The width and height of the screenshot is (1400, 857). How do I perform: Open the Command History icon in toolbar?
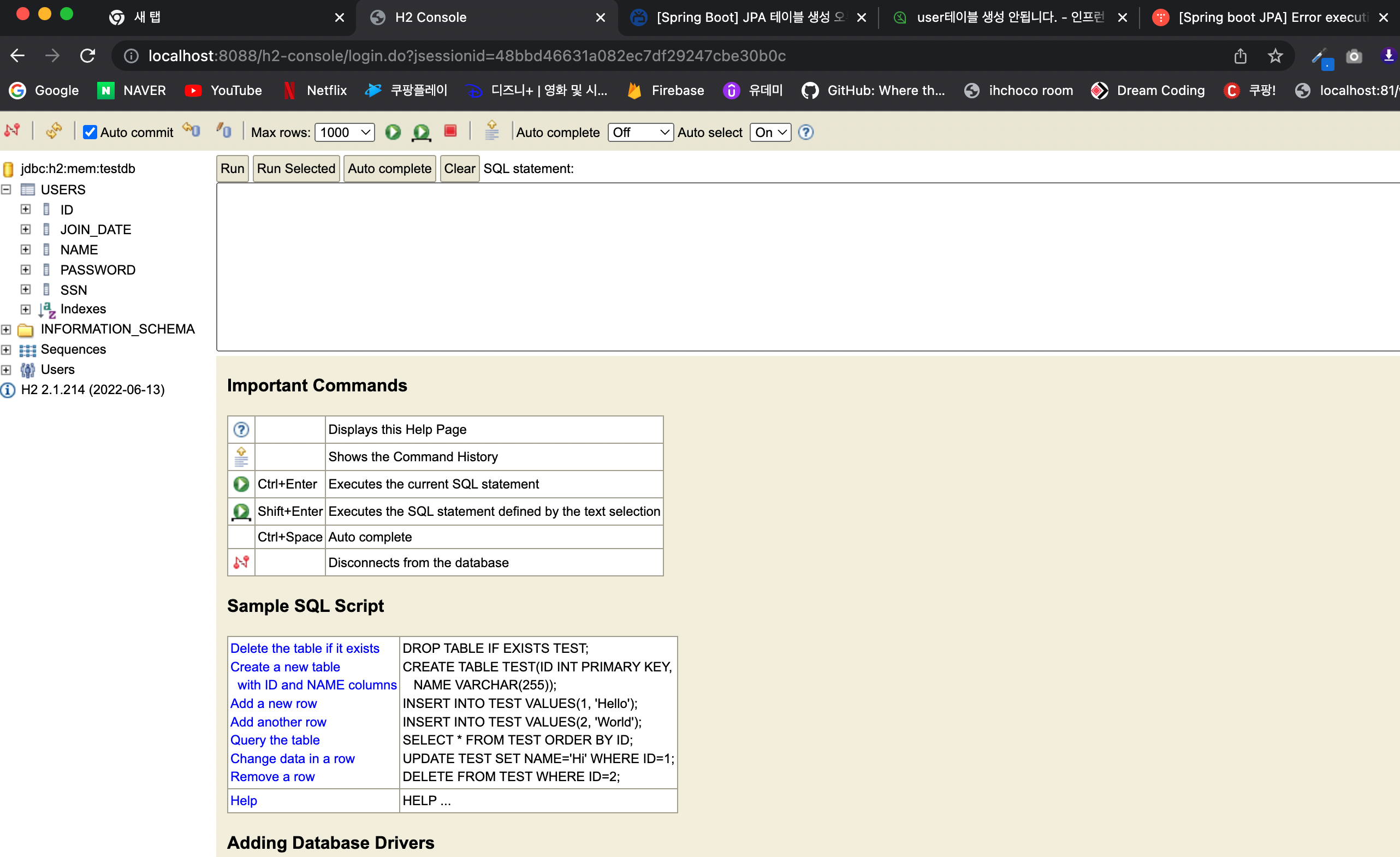pyautogui.click(x=492, y=131)
